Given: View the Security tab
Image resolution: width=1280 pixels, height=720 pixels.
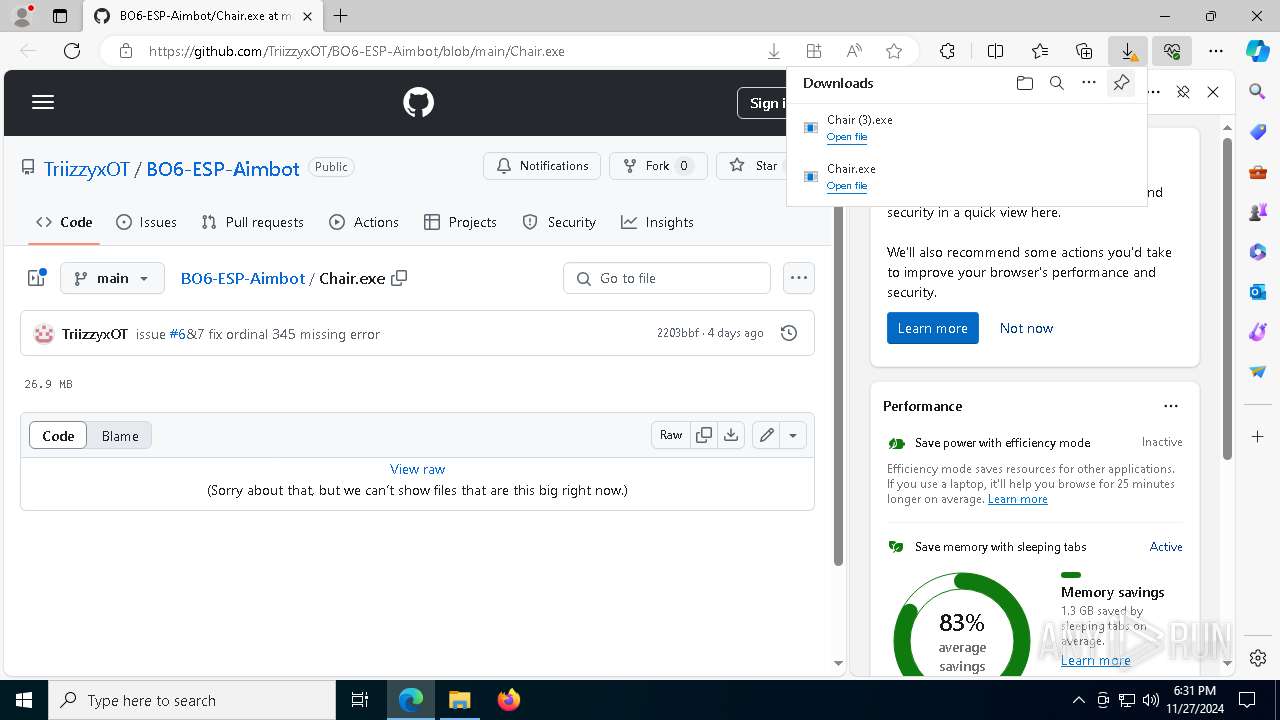Looking at the screenshot, I should coord(559,222).
